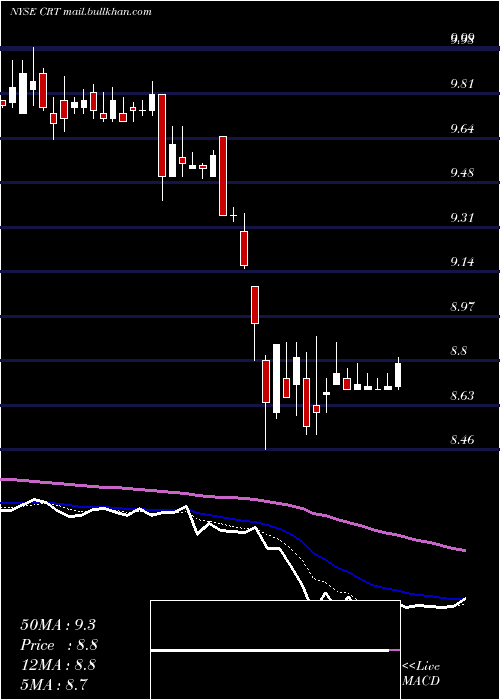Click the 12MA : 8.8 readout

click(x=58, y=665)
